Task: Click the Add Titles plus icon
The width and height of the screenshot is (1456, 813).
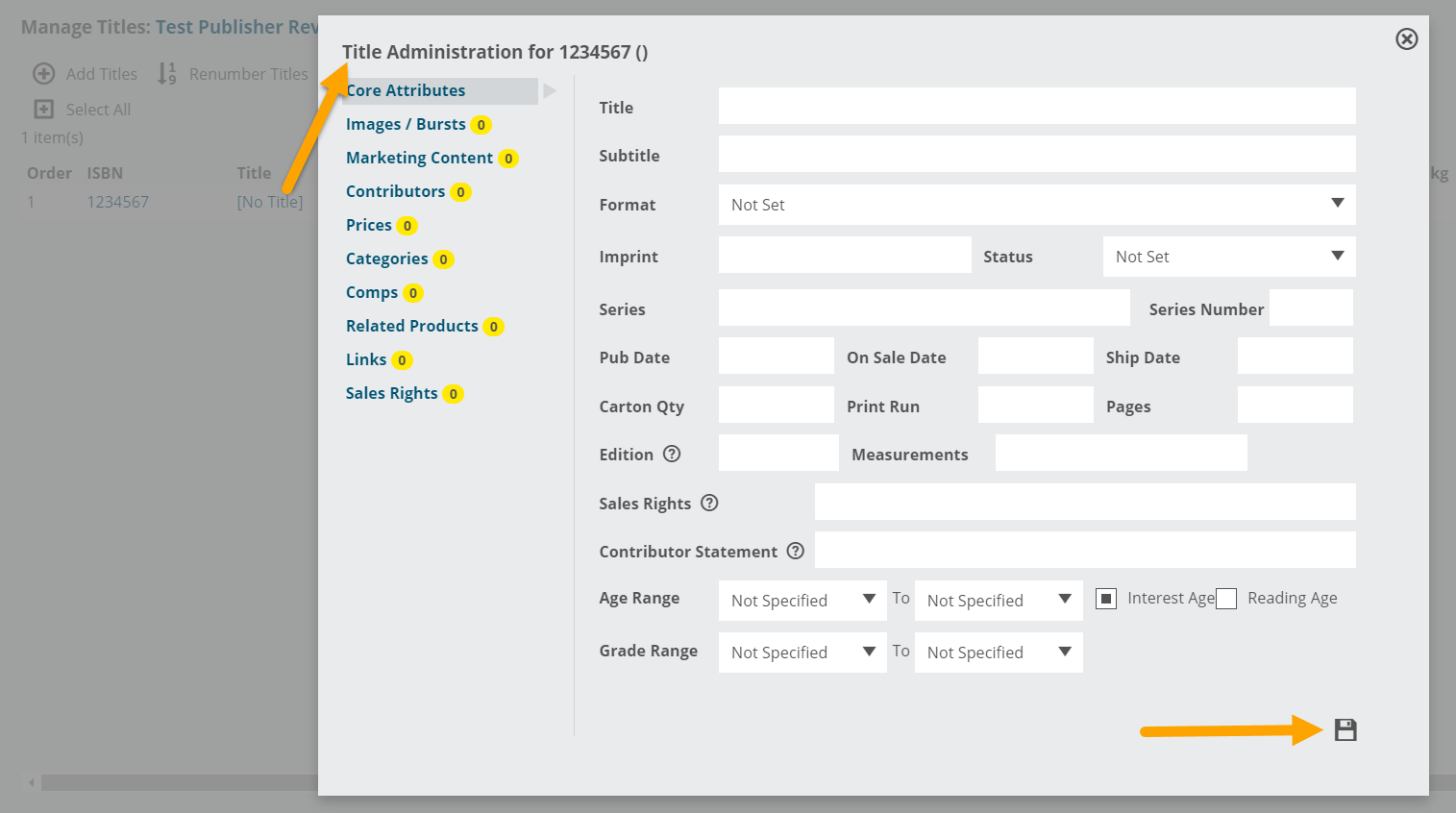Action: 44,74
